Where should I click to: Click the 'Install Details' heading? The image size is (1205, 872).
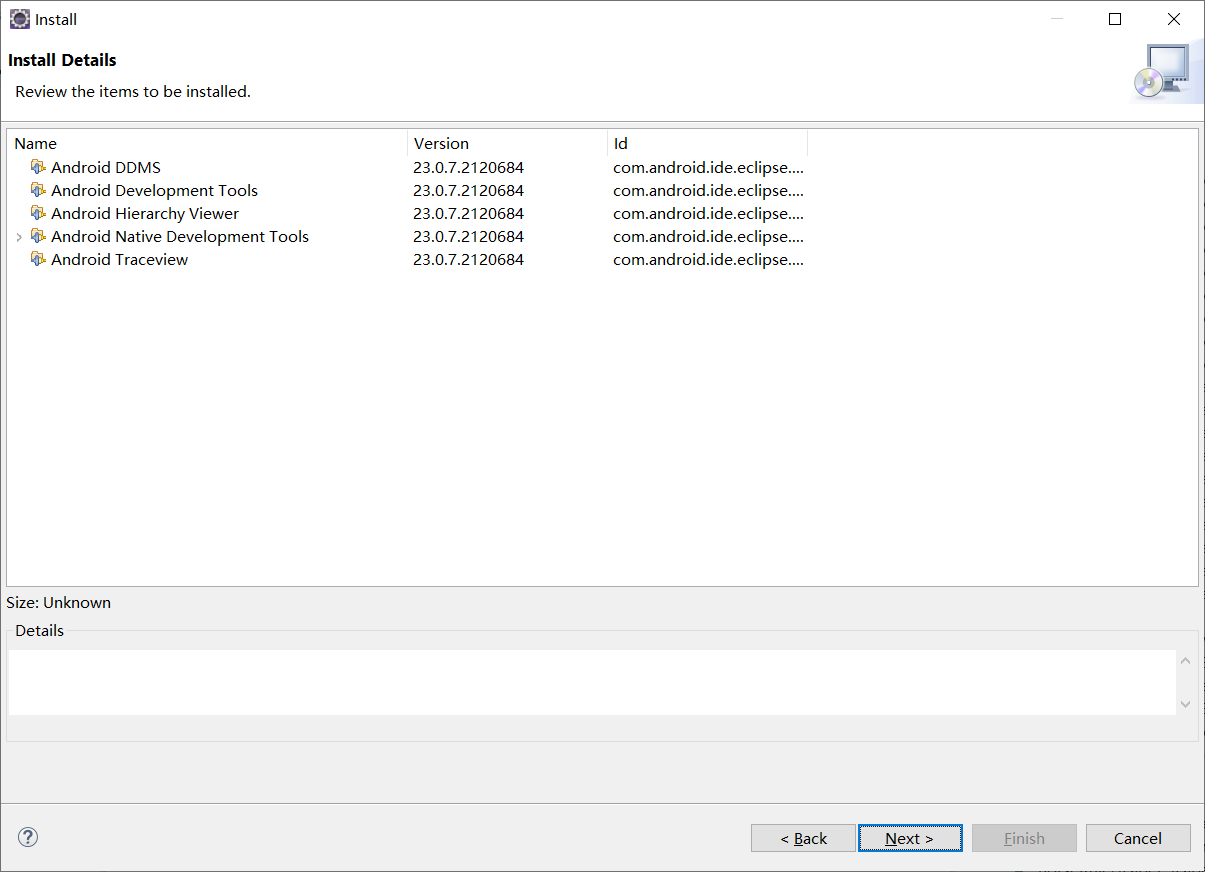click(62, 60)
